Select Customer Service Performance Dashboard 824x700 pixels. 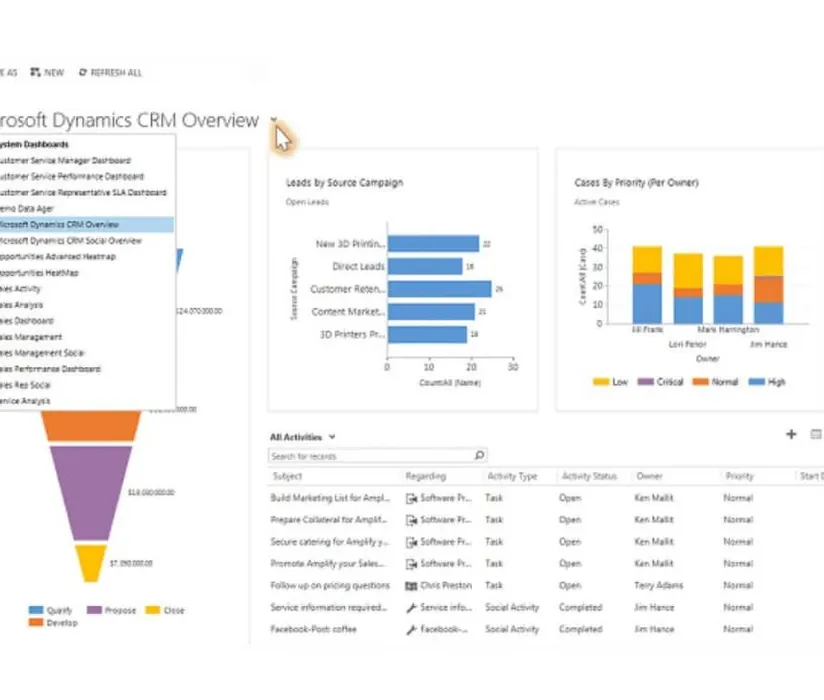pos(71,176)
